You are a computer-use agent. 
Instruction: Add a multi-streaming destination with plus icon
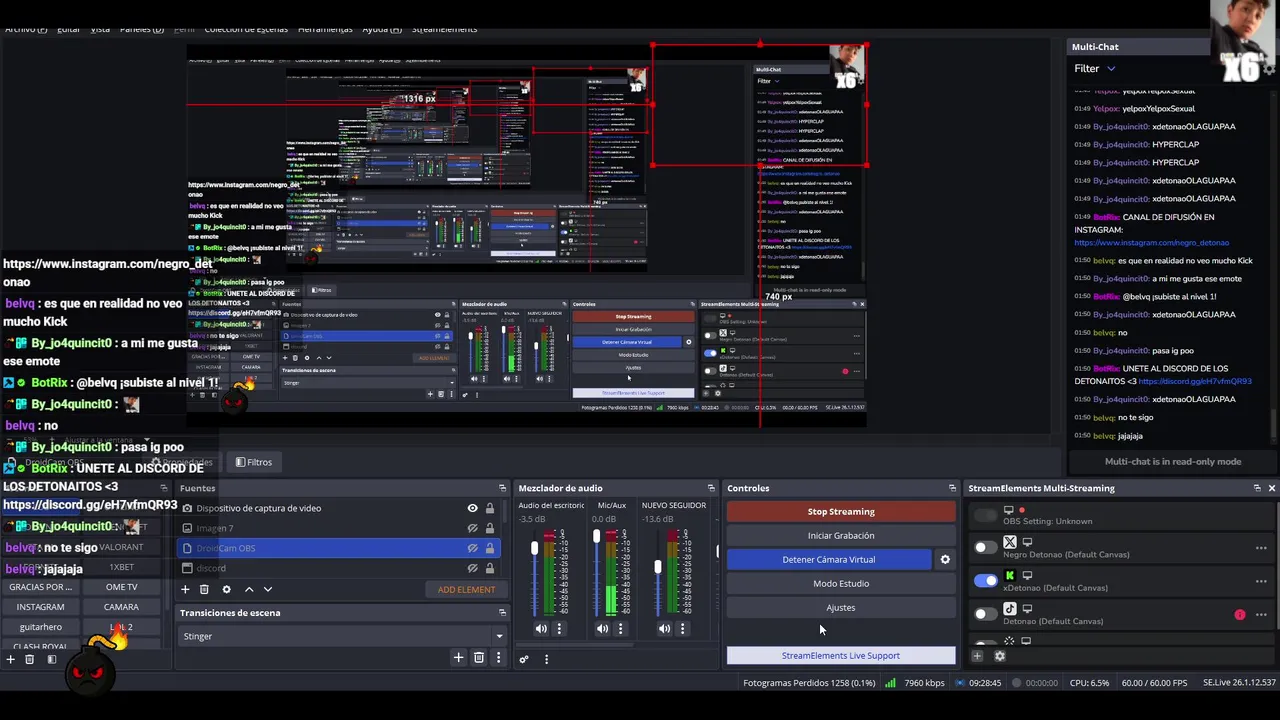coord(977,656)
